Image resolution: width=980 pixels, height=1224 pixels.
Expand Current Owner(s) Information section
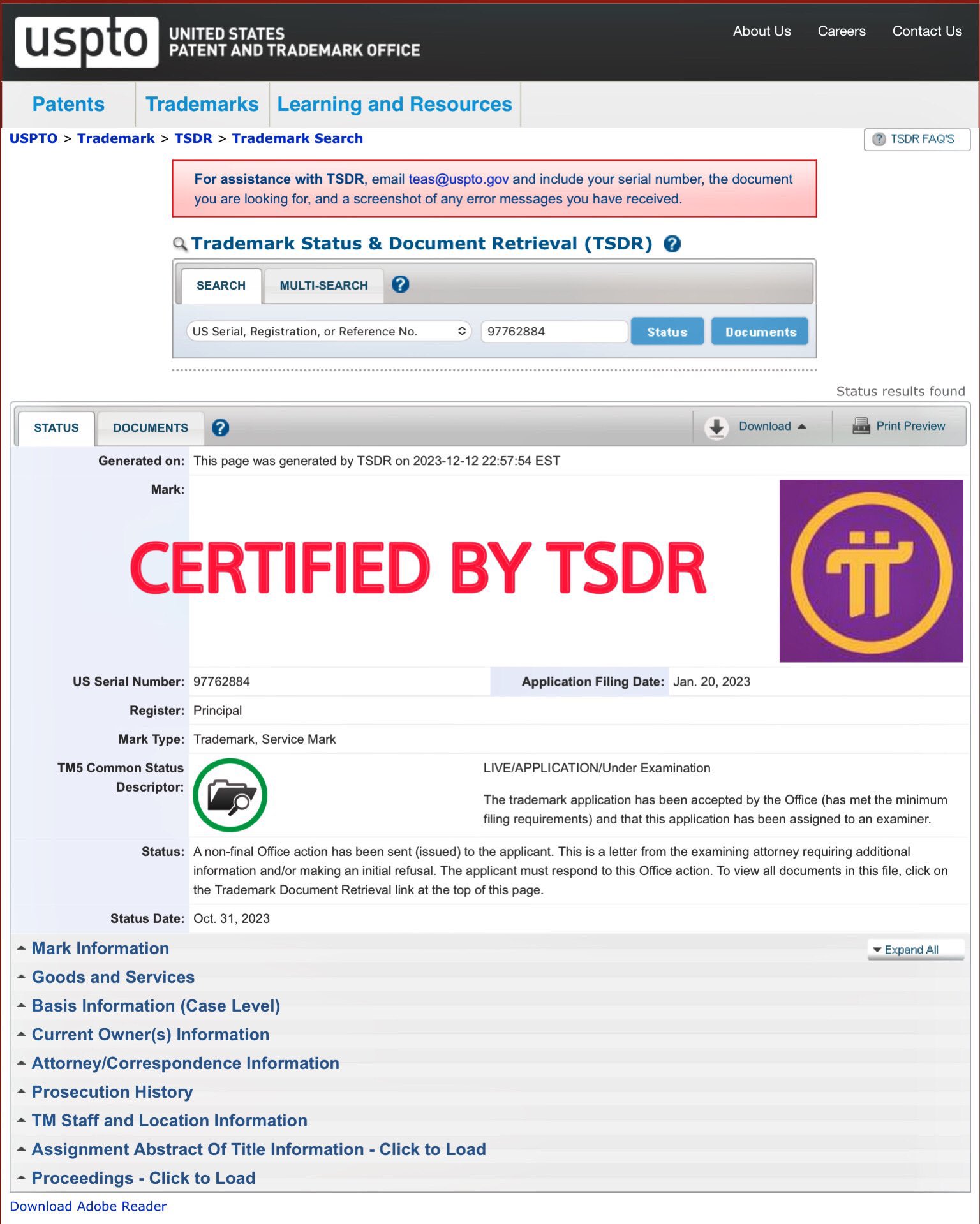point(150,1035)
